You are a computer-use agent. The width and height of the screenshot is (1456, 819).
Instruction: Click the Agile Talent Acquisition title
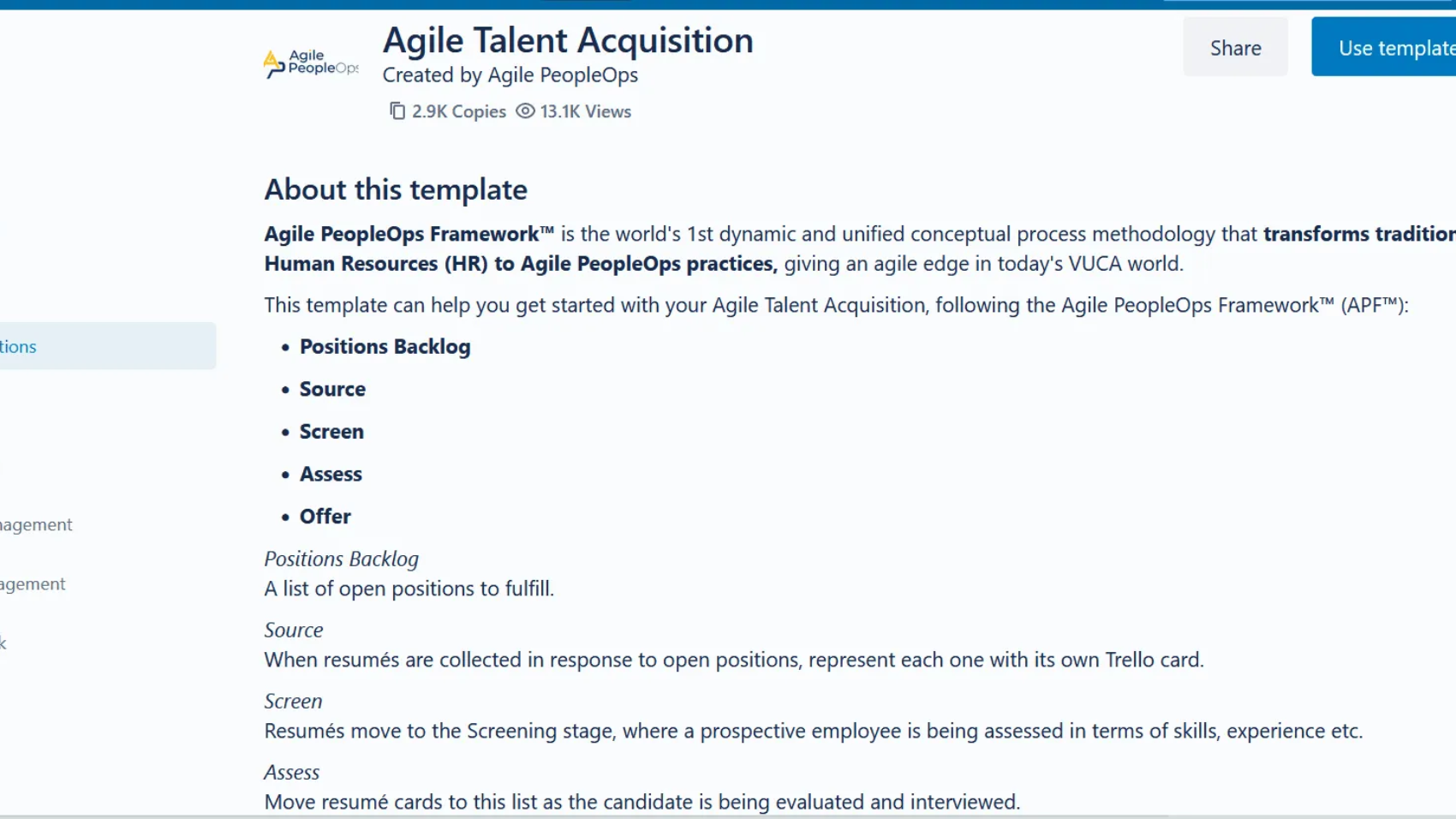pos(568,40)
